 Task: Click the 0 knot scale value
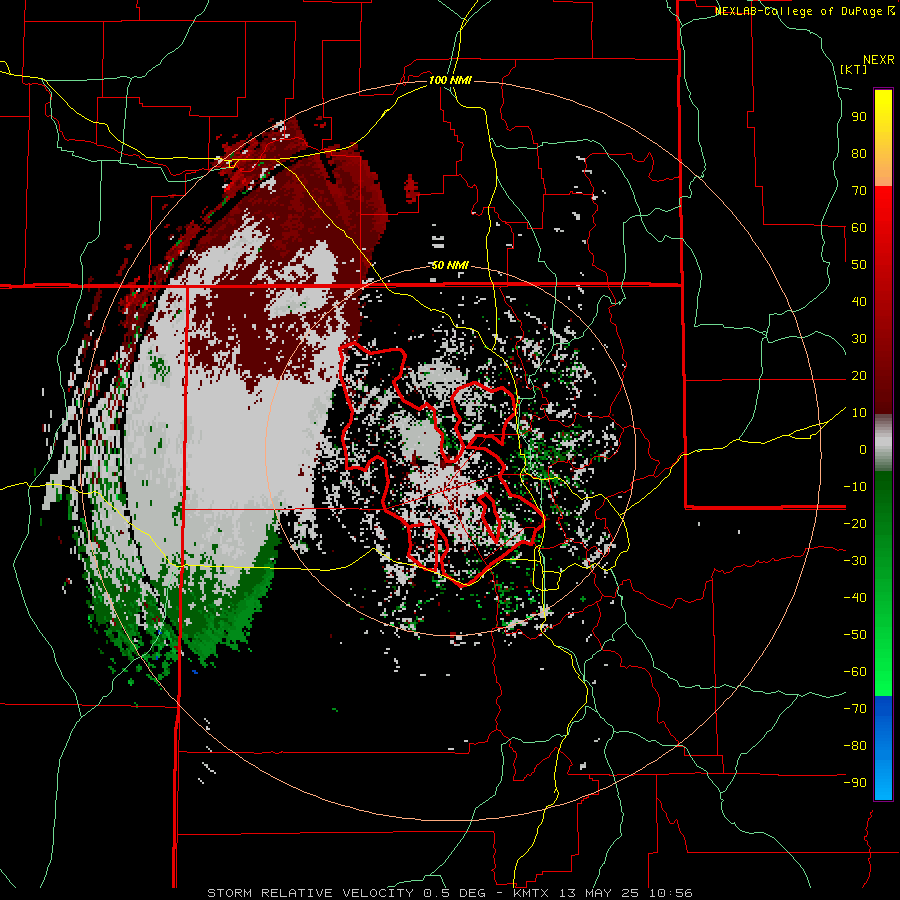[x=863, y=450]
